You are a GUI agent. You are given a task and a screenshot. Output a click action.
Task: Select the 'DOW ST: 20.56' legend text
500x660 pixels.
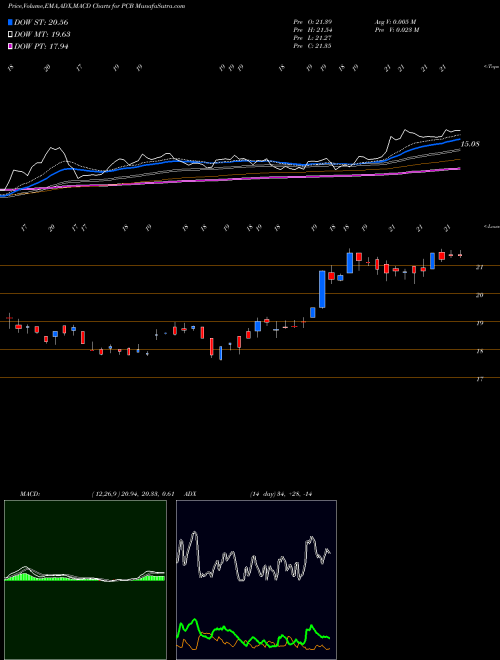[x=41, y=22]
